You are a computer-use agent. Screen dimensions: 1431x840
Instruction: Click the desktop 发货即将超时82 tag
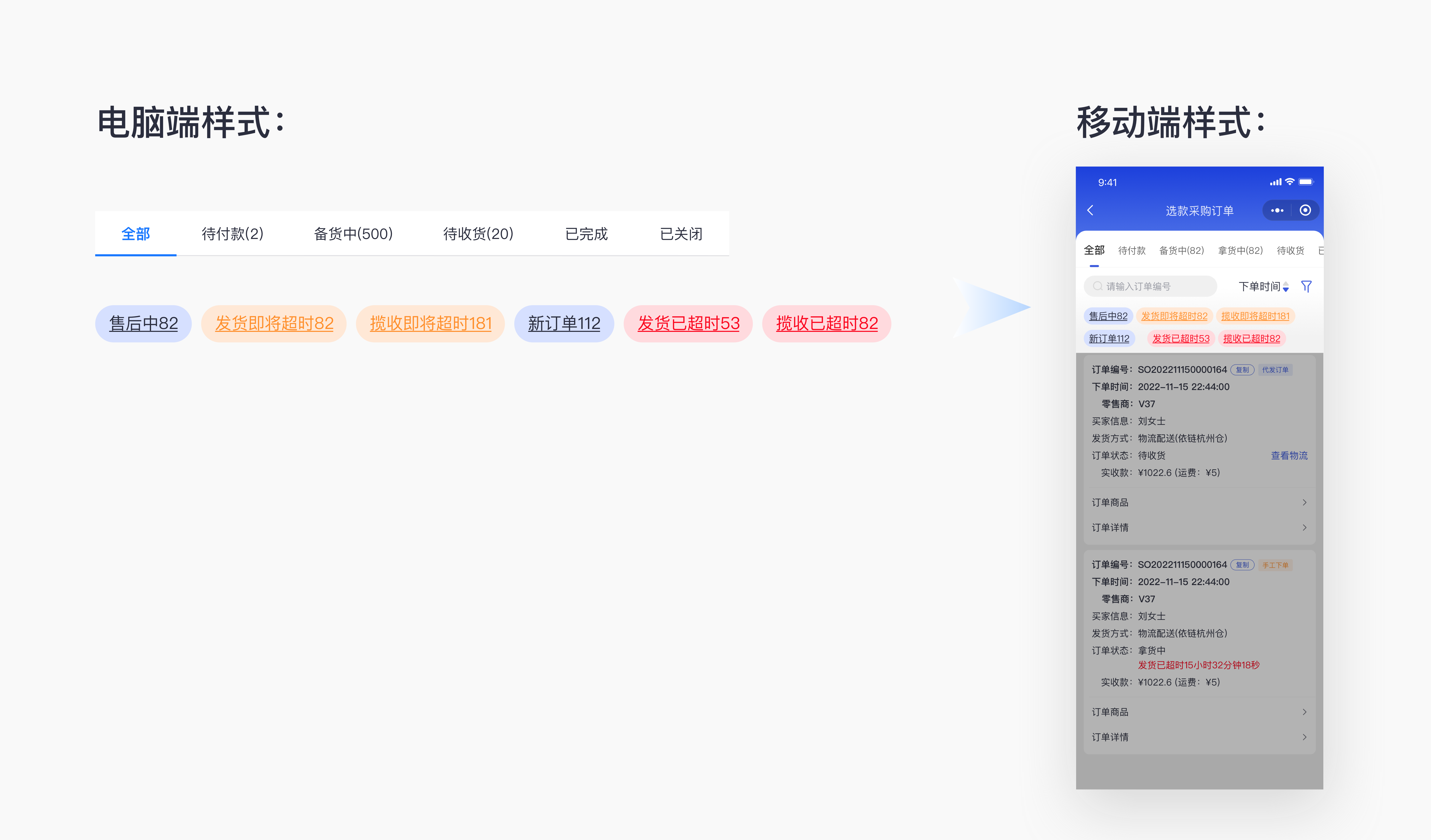[x=274, y=324]
